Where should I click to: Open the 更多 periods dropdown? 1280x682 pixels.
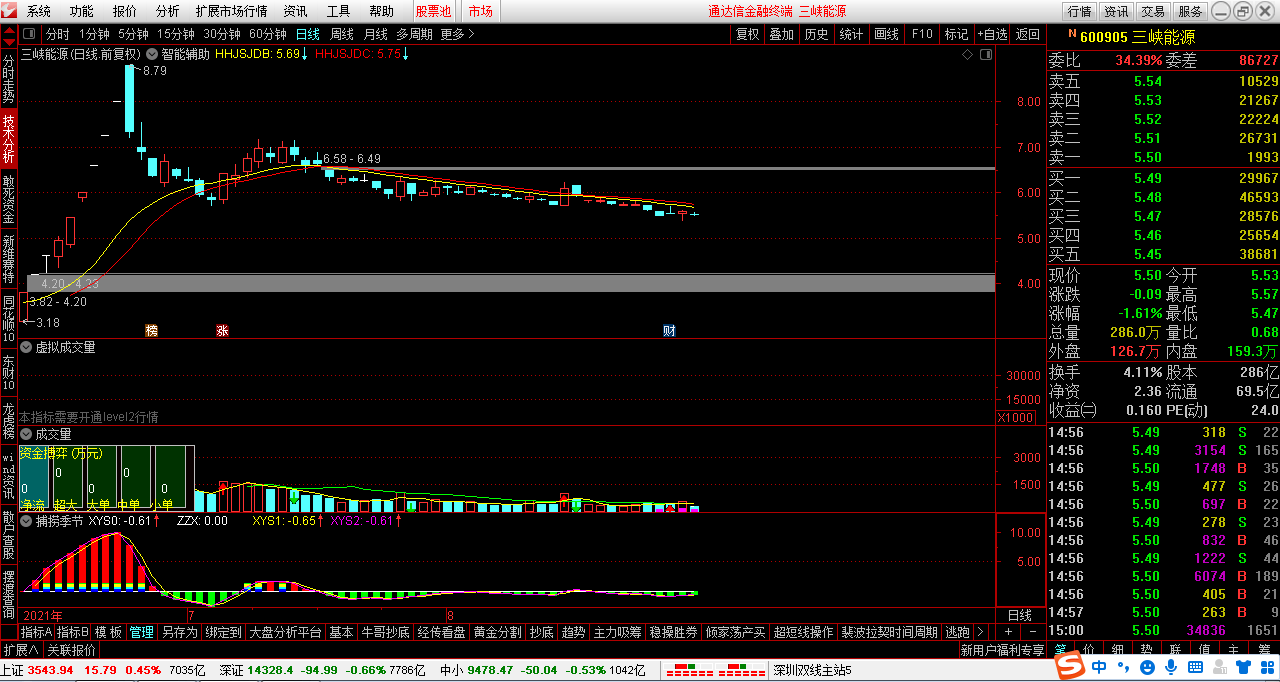click(x=457, y=34)
